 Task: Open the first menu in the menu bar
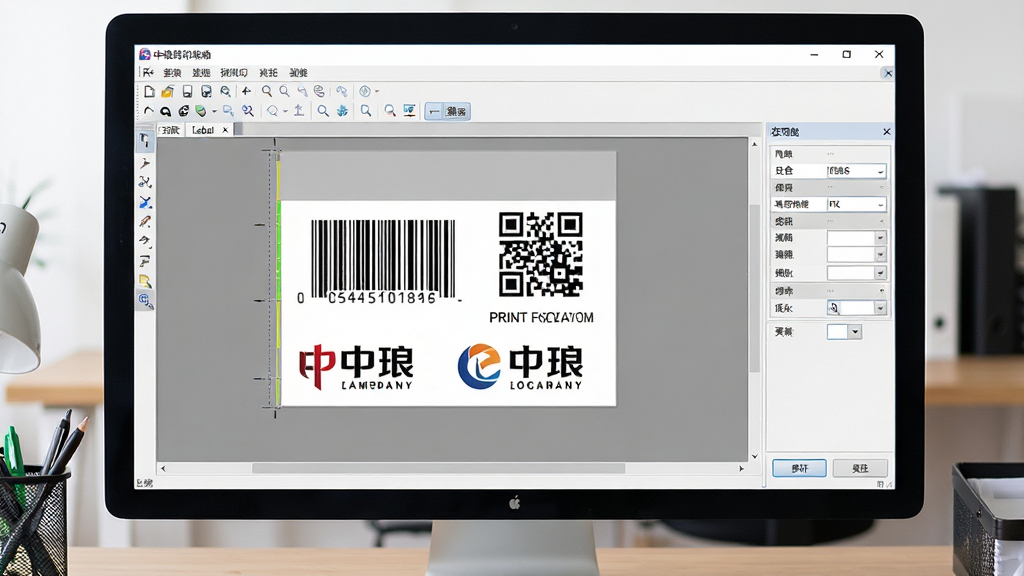[148, 72]
